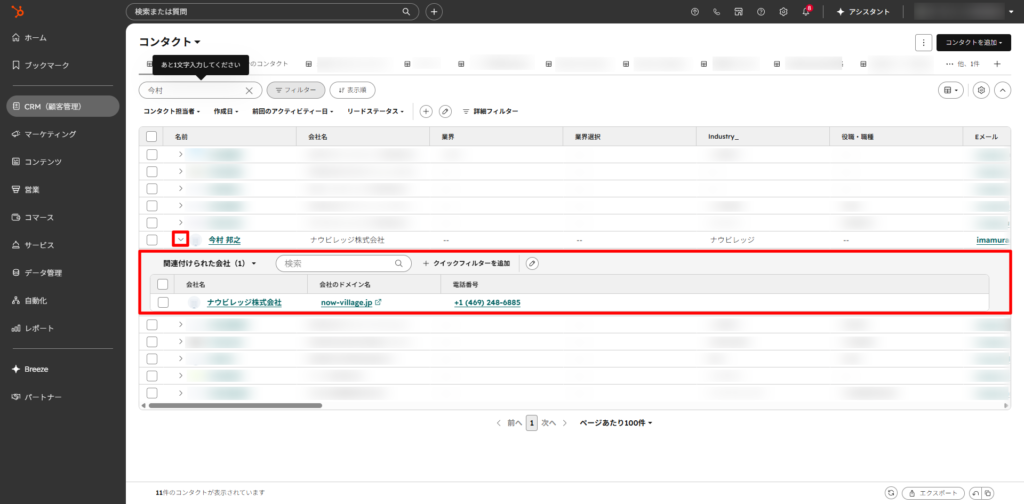Click the +1 (469) 248-6885 phone number
Image resolution: width=1024 pixels, height=504 pixels.
[x=487, y=303]
